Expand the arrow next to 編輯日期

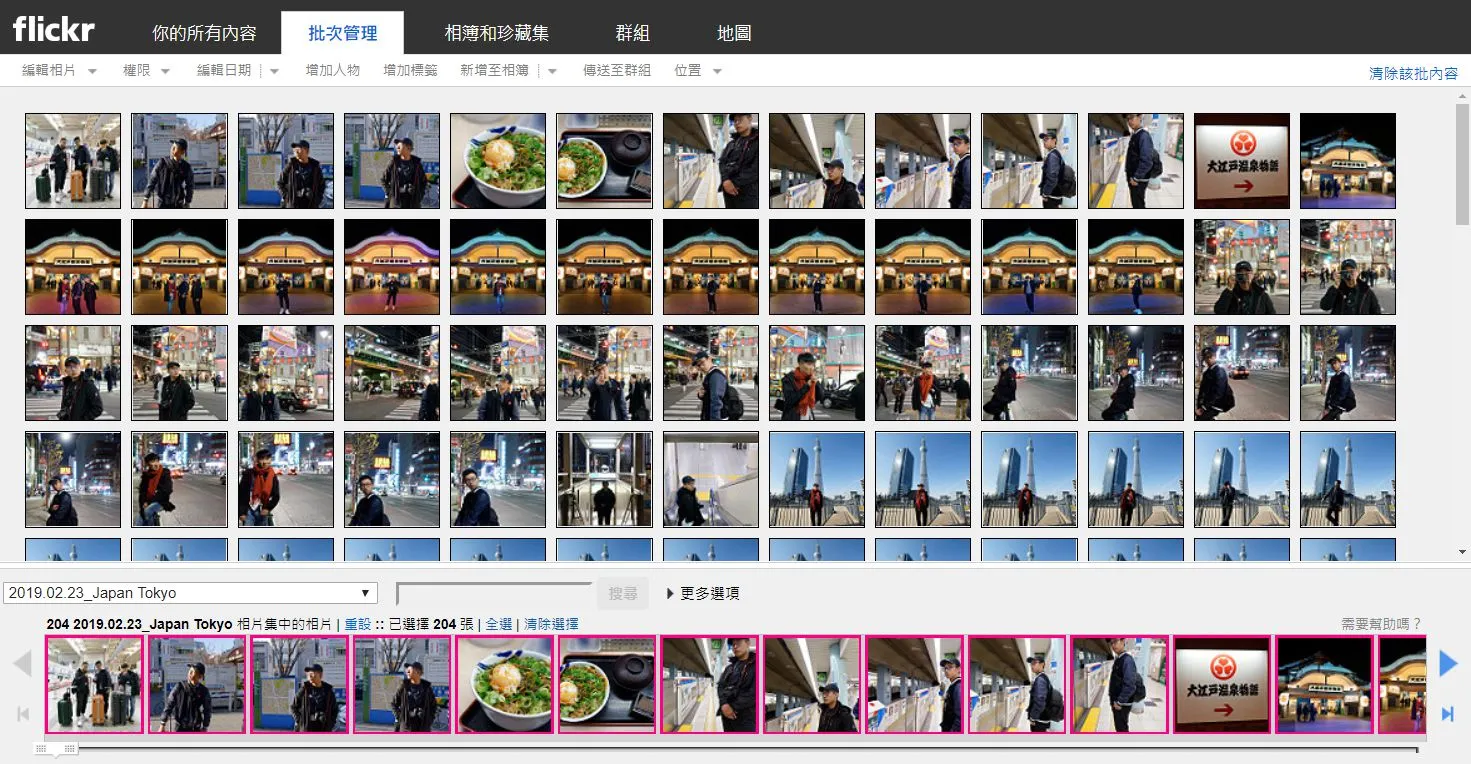pyautogui.click(x=275, y=71)
